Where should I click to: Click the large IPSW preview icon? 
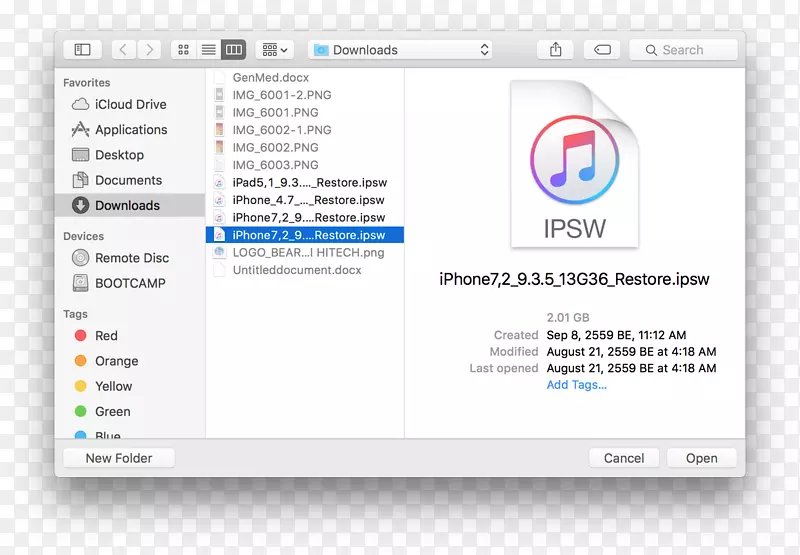click(574, 164)
